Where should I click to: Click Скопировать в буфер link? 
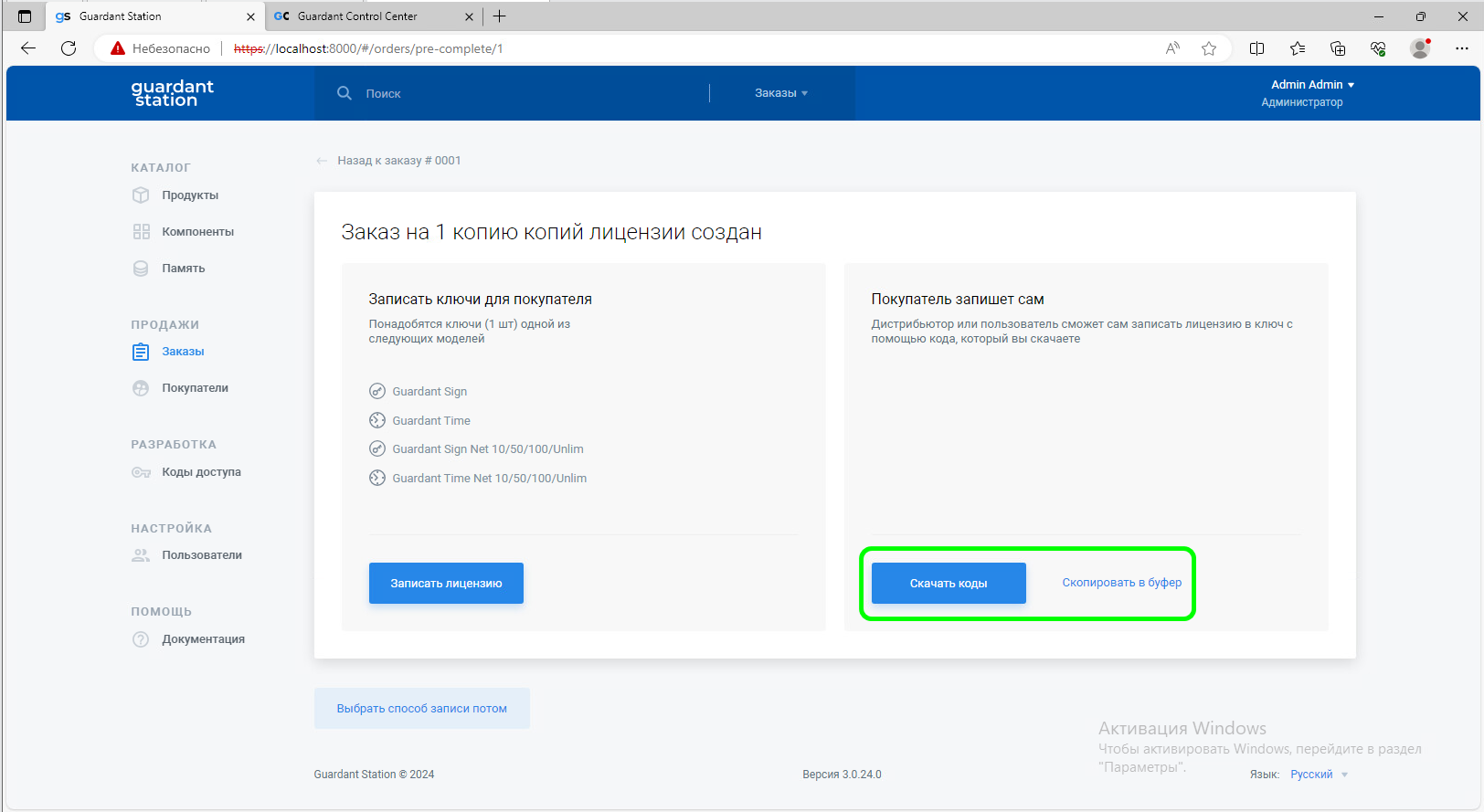(1122, 583)
